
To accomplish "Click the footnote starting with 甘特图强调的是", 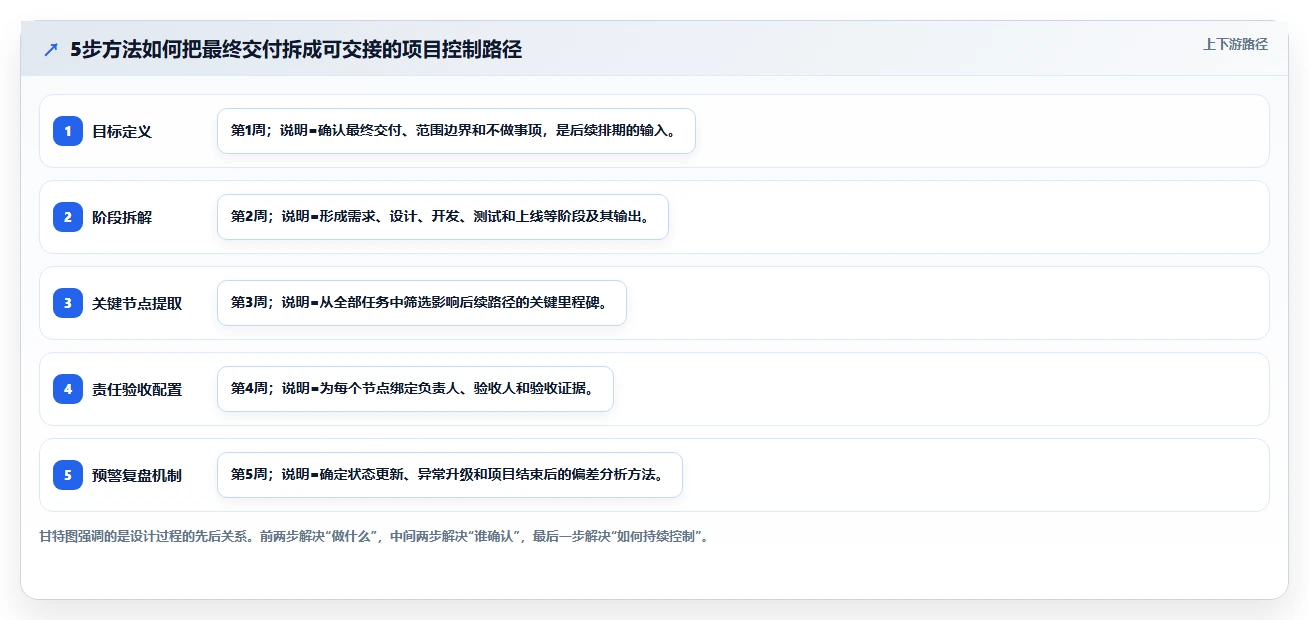I will [x=375, y=536].
